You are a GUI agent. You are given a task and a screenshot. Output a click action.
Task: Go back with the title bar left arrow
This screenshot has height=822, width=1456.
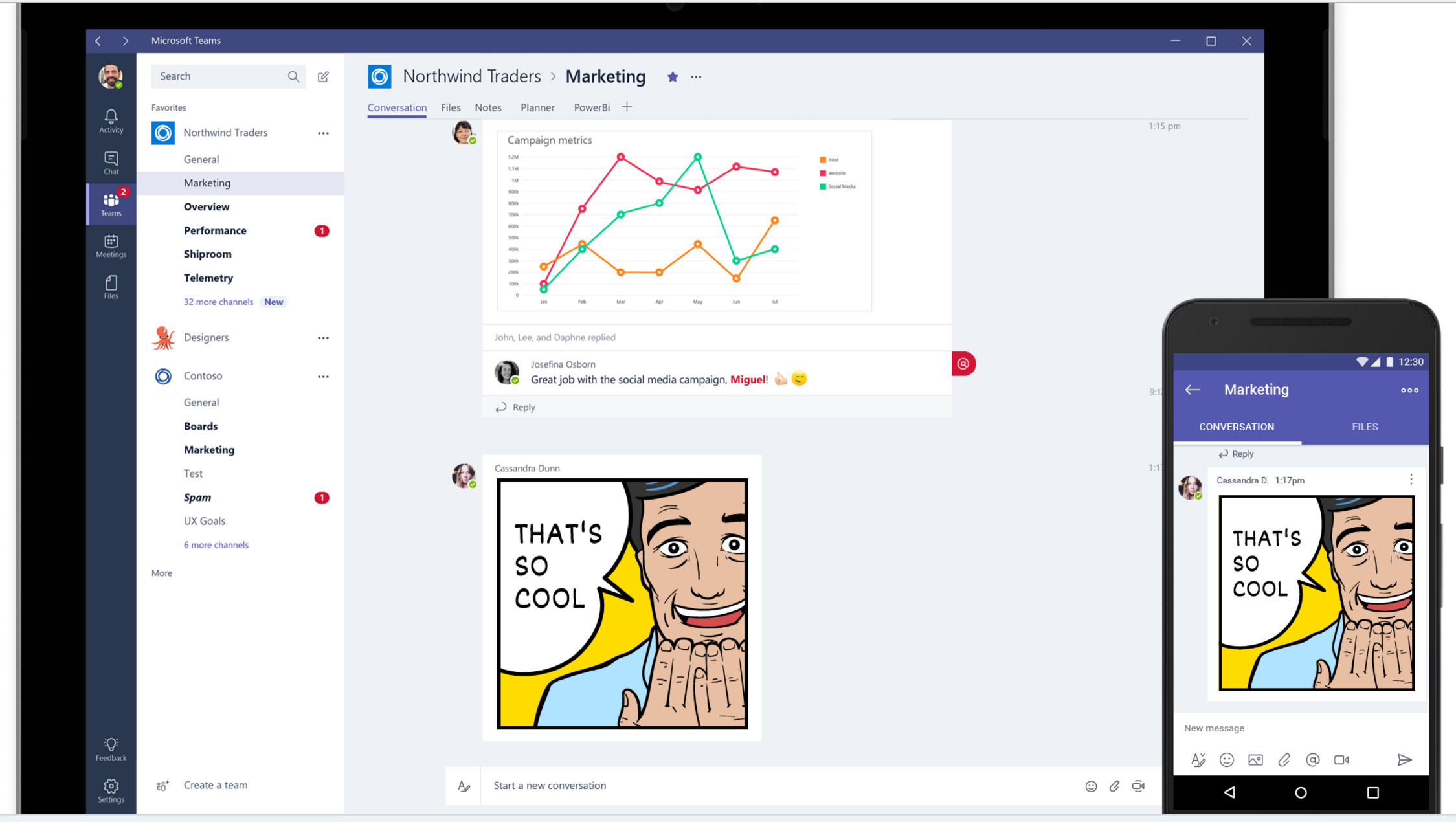pos(98,41)
